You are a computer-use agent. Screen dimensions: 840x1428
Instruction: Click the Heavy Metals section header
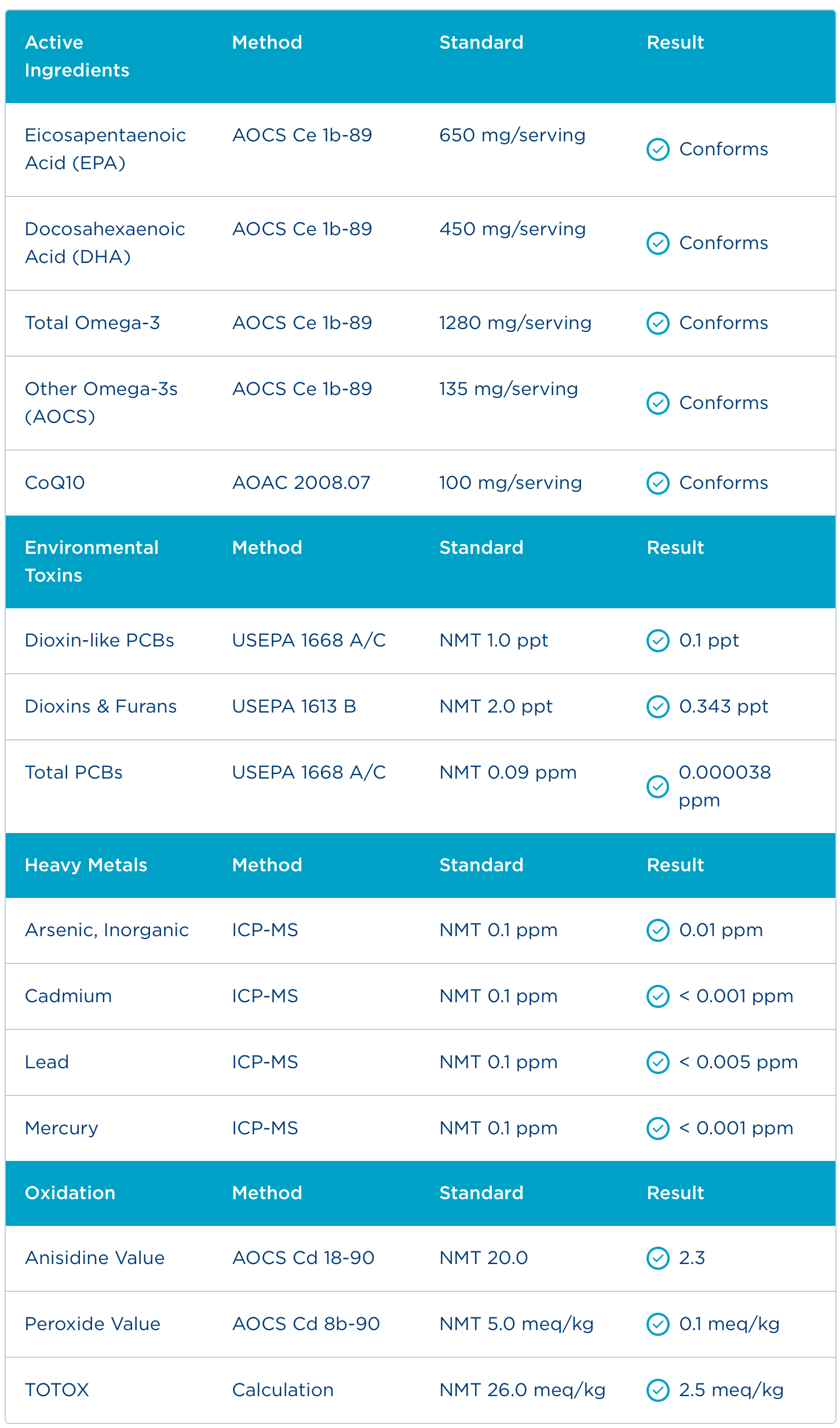[86, 865]
